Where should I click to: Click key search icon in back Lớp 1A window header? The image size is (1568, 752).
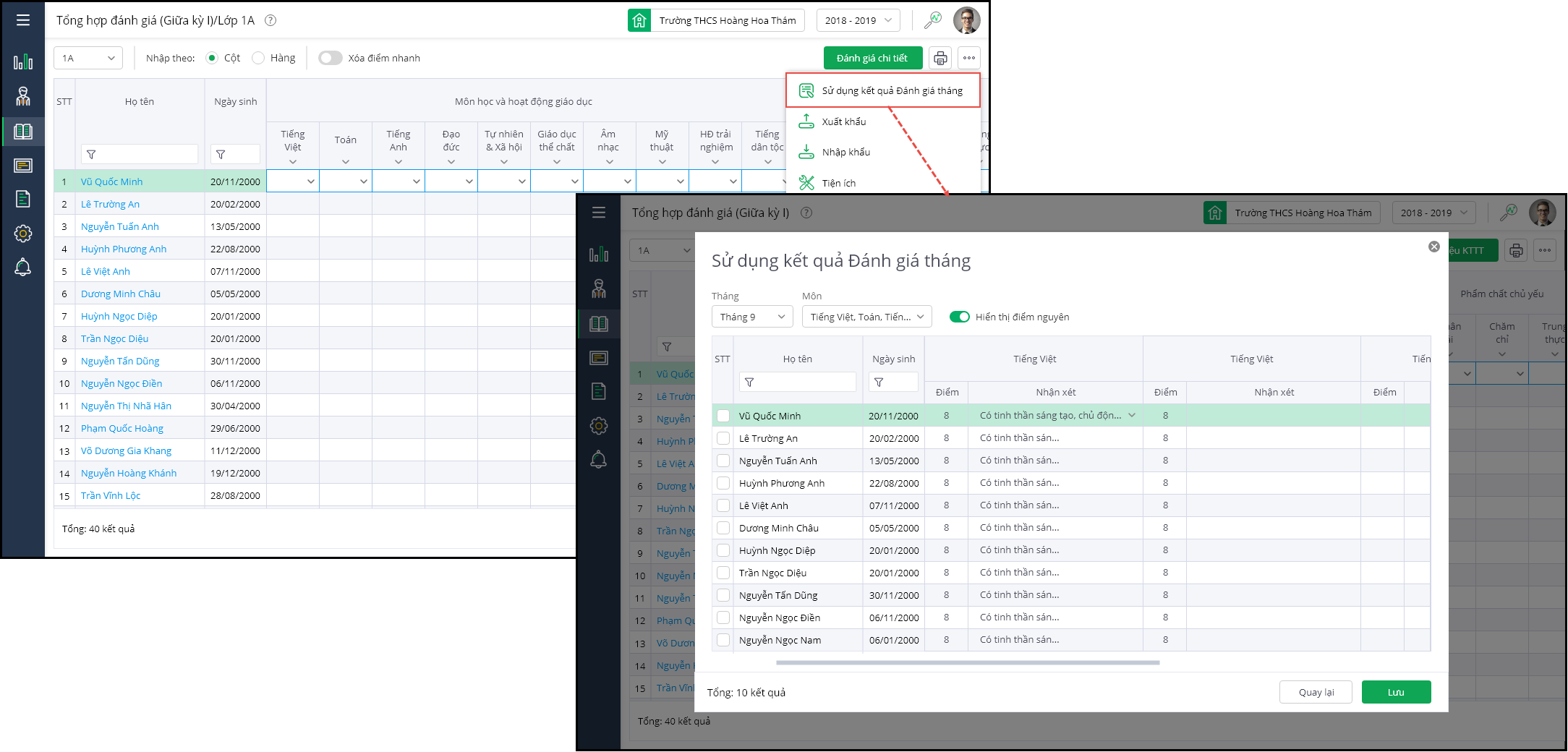(933, 20)
